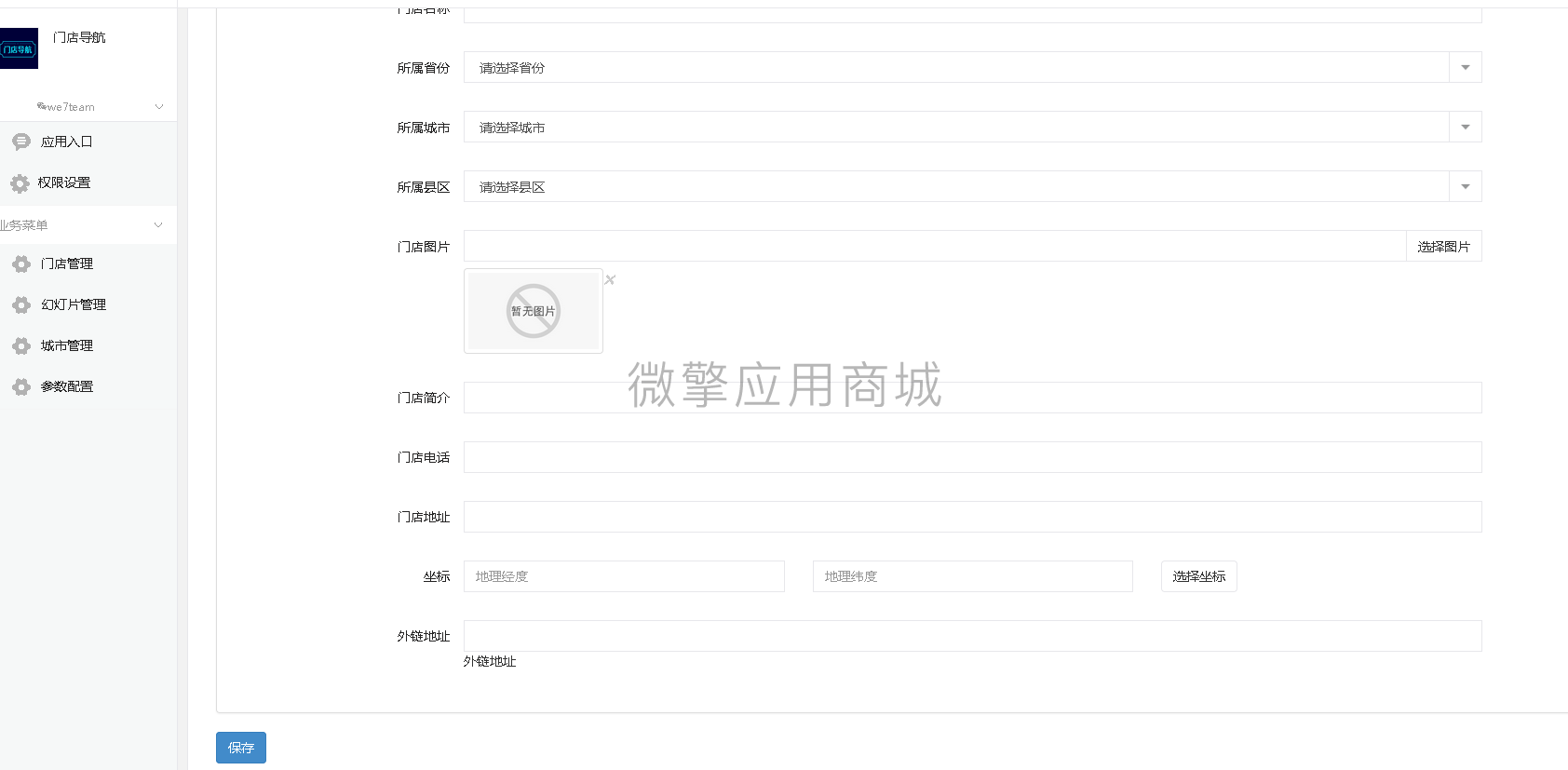Focus the 地理纬度 latitude input
This screenshot has height=770, width=1568.
pyautogui.click(x=972, y=576)
